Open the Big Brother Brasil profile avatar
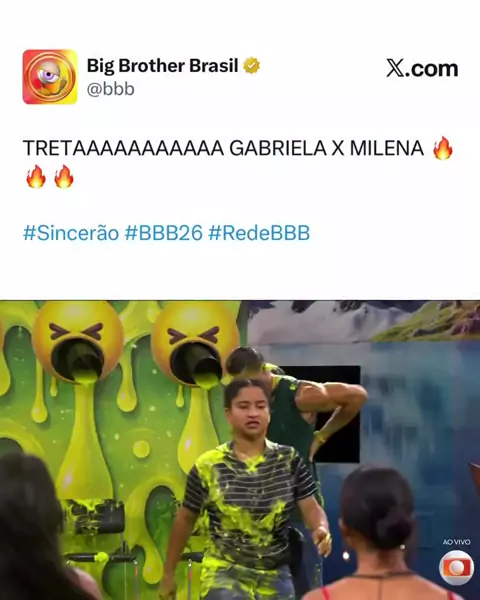Viewport: 480px width, 600px height. 50,77
